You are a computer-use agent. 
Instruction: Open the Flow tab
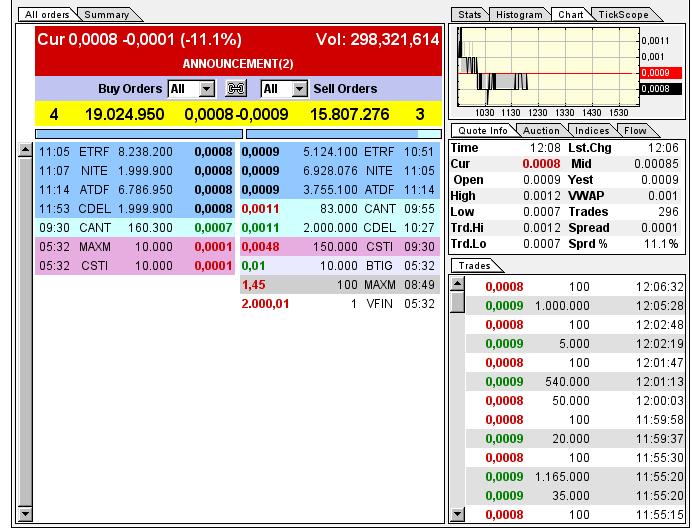coord(635,130)
